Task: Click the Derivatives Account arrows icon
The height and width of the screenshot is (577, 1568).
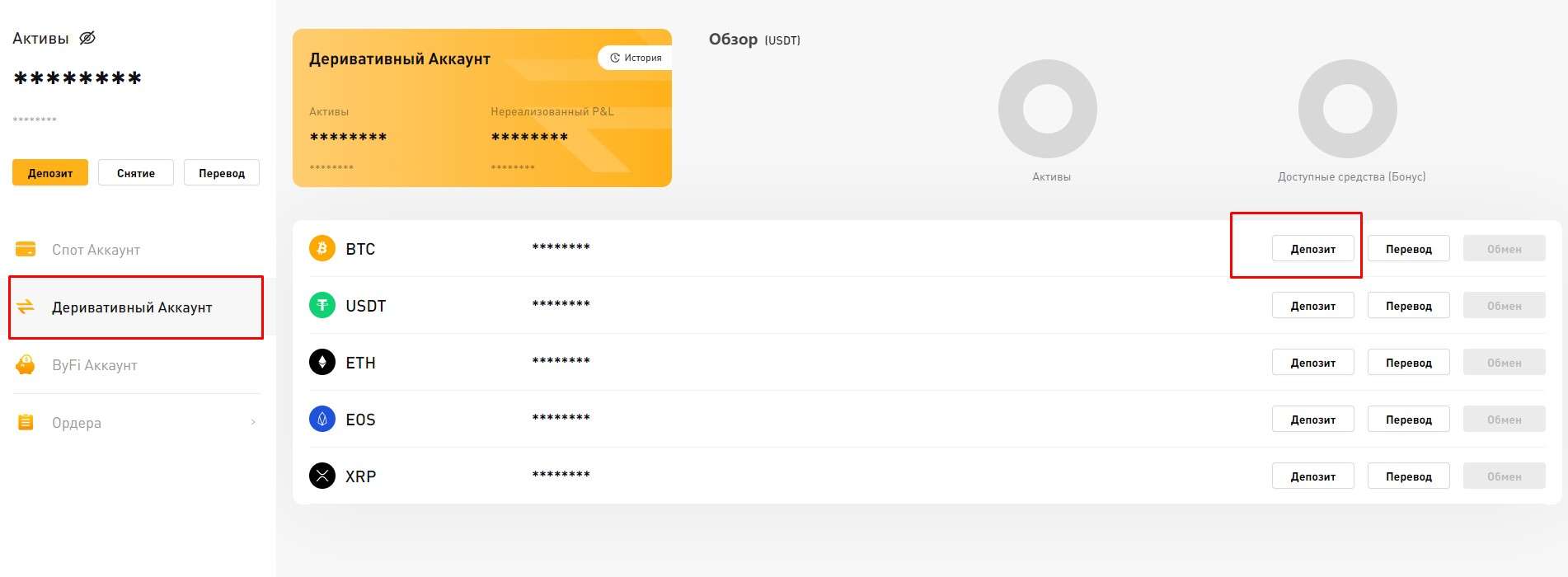Action: pos(26,307)
